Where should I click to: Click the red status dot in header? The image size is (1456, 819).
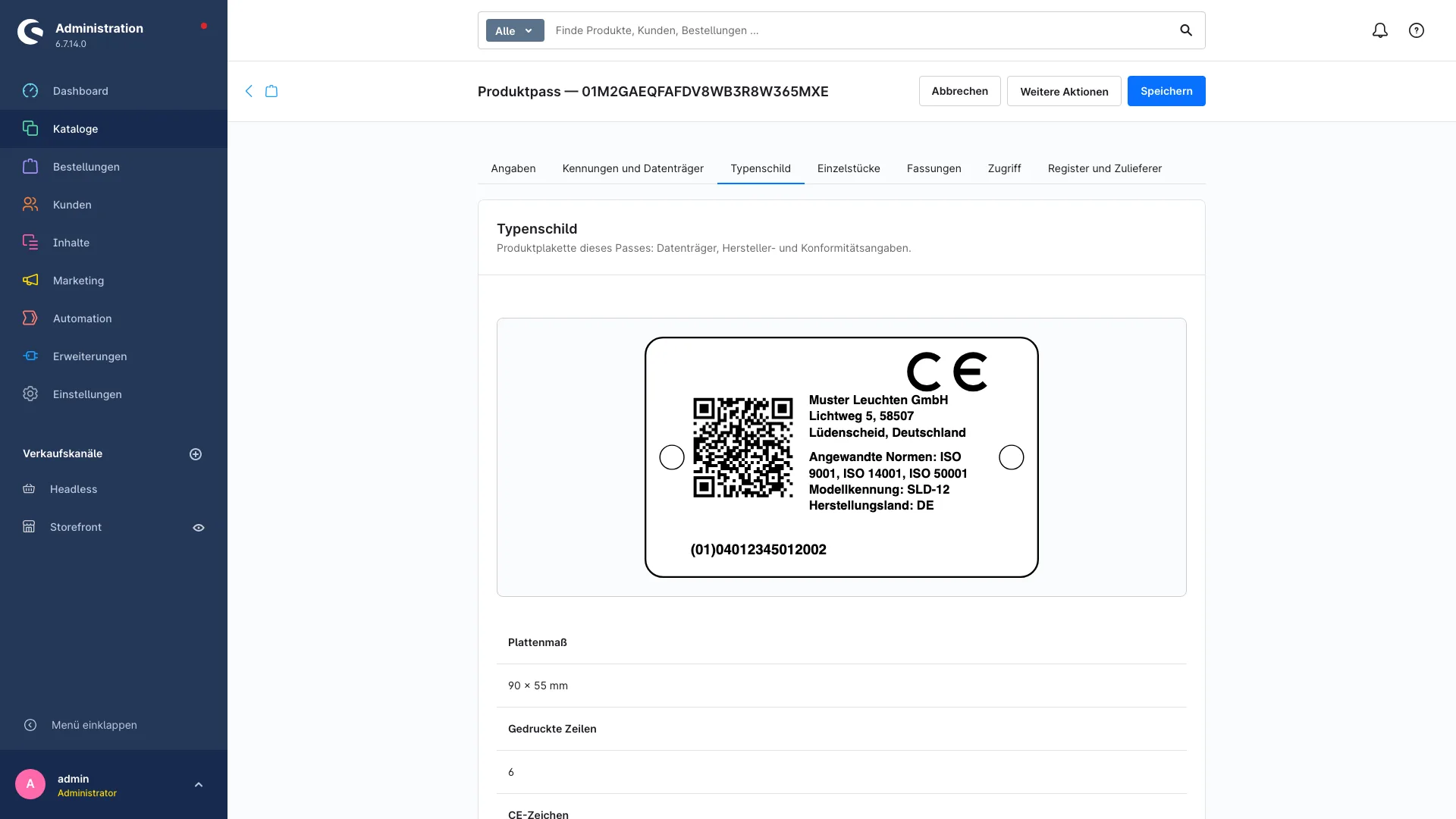click(x=204, y=26)
